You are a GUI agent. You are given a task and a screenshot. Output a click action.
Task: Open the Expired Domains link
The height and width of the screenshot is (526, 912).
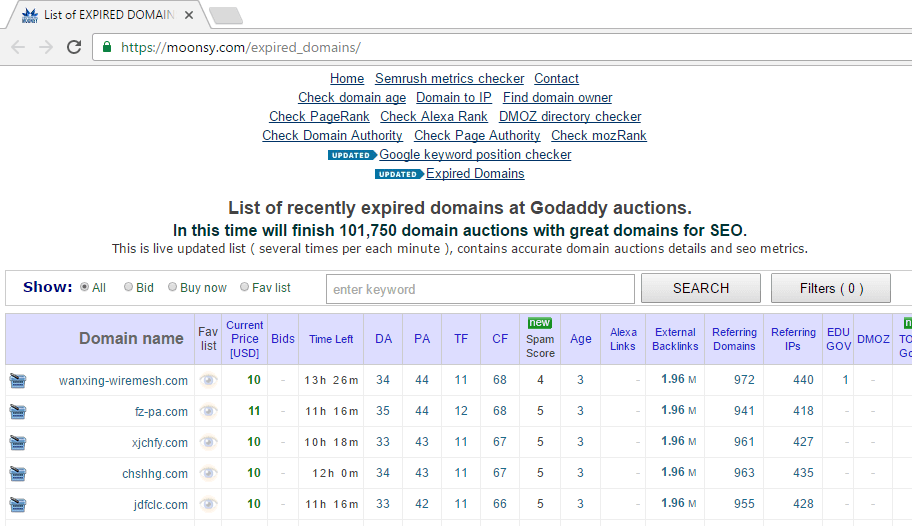pos(475,173)
